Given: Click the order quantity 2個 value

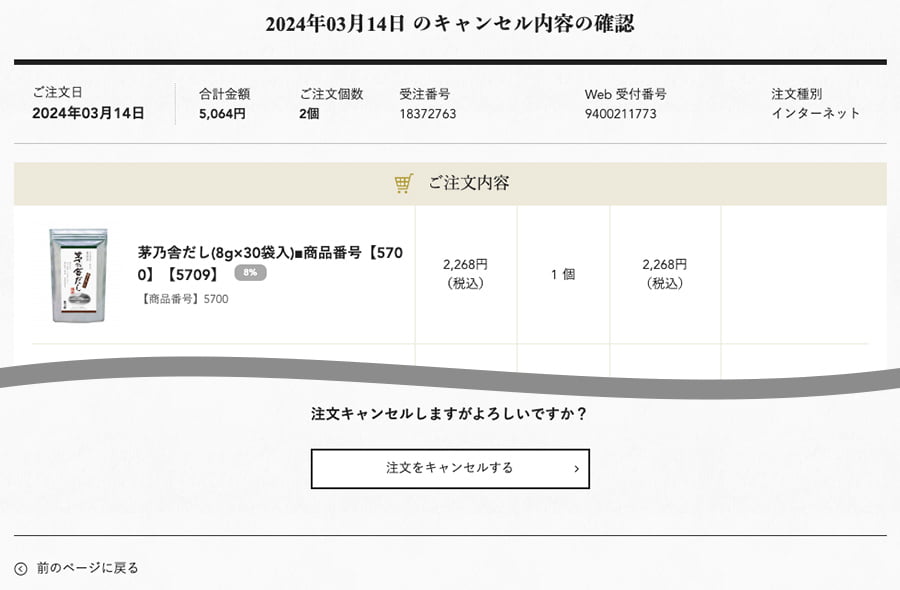Looking at the screenshot, I should pyautogui.click(x=310, y=114).
